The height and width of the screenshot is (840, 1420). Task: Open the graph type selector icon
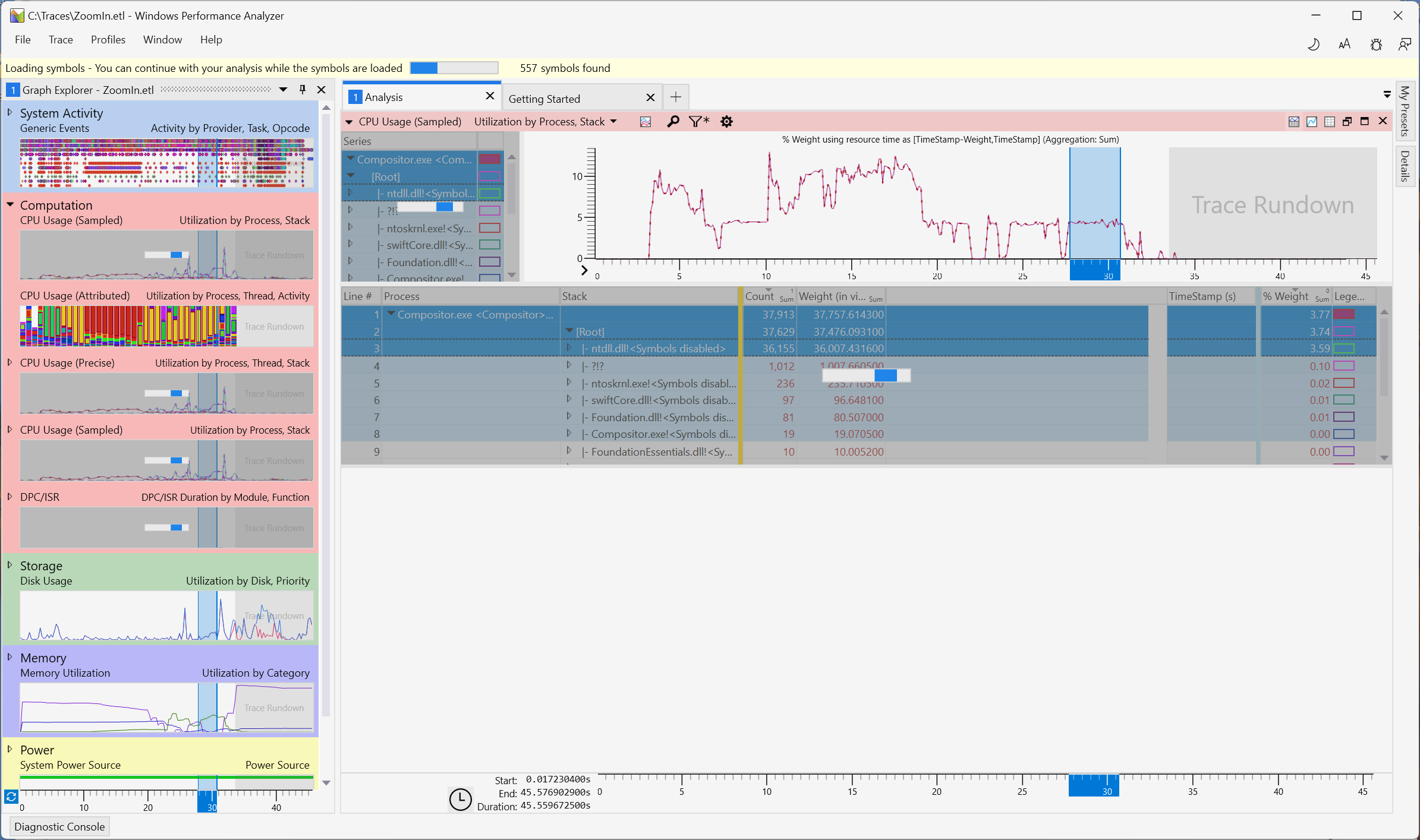(646, 122)
